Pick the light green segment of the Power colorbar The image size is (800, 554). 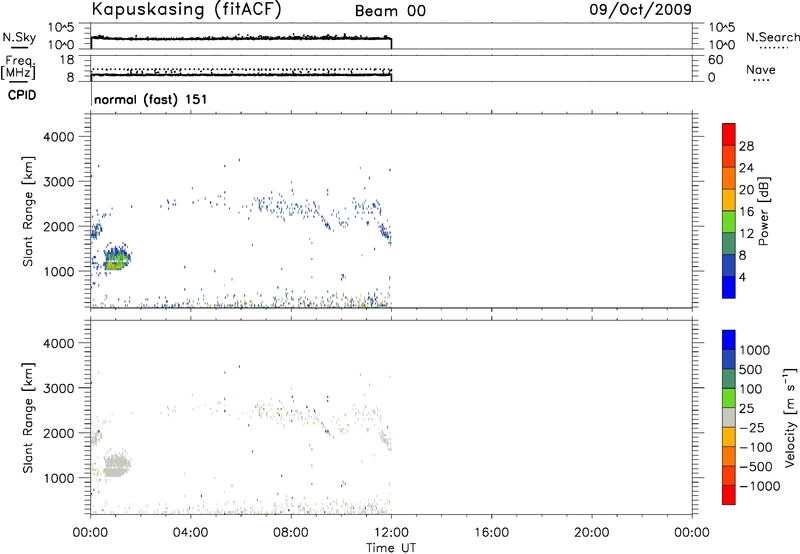pos(729,222)
